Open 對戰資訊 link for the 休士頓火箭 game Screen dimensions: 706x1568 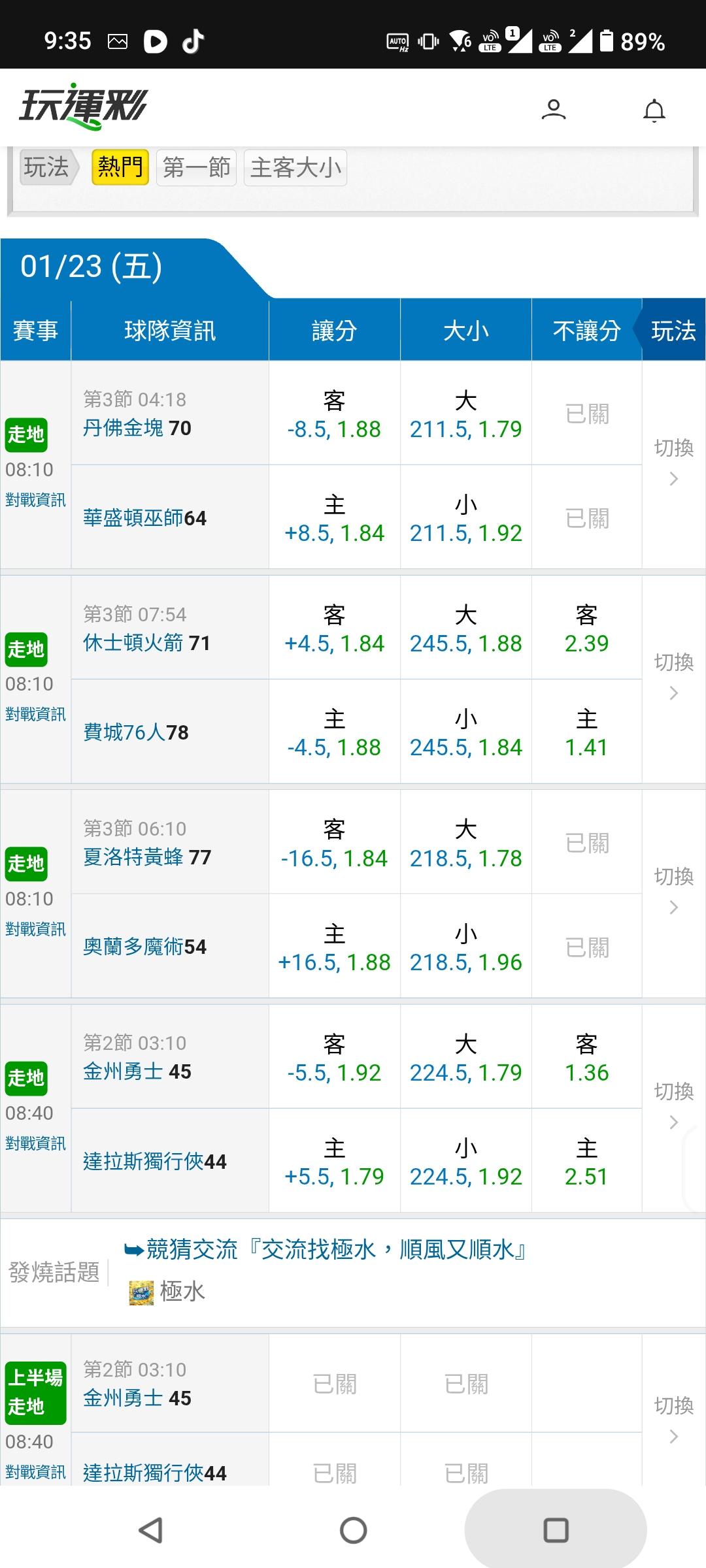click(35, 714)
